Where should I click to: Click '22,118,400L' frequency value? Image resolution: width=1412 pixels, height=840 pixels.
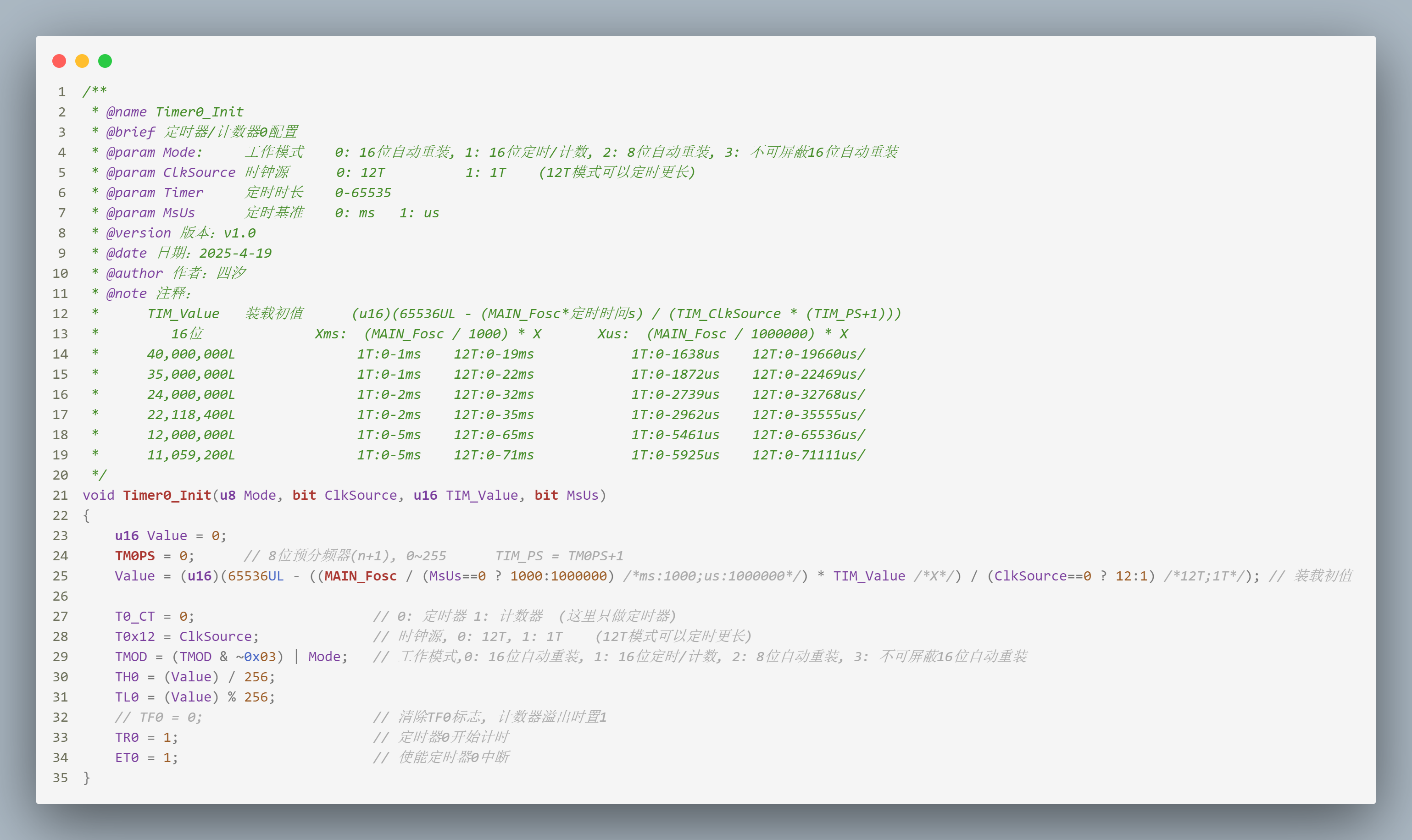tap(191, 414)
